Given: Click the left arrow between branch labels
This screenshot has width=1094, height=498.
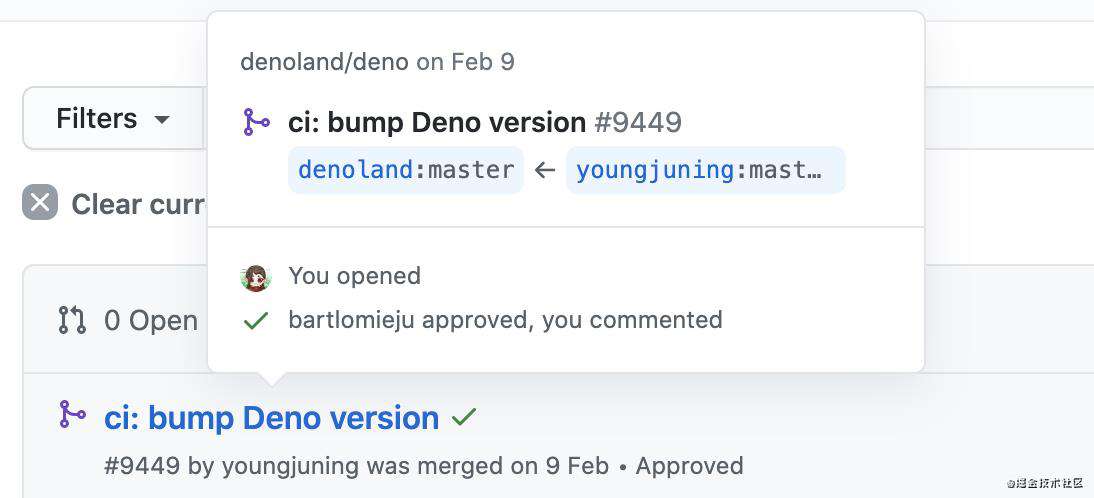Looking at the screenshot, I should tap(544, 169).
